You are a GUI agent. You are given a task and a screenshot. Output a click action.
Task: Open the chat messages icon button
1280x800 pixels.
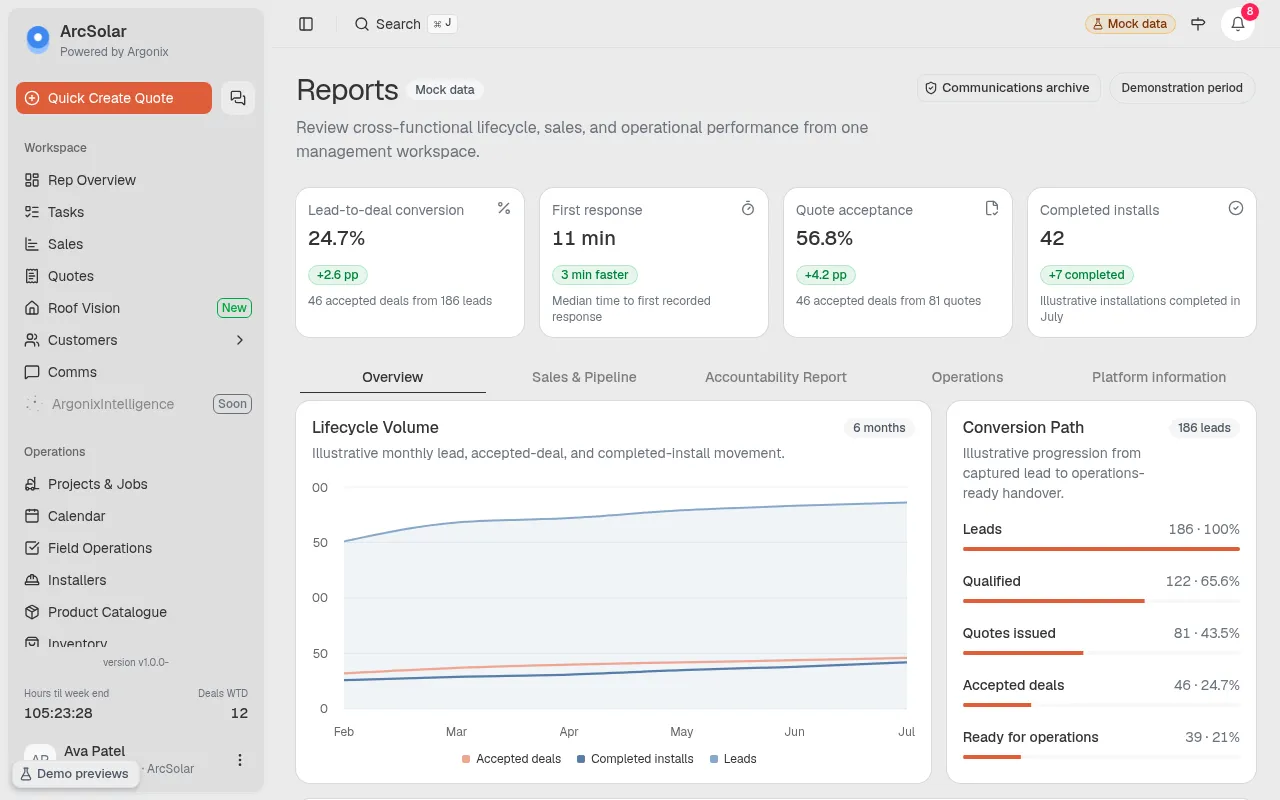(x=238, y=98)
